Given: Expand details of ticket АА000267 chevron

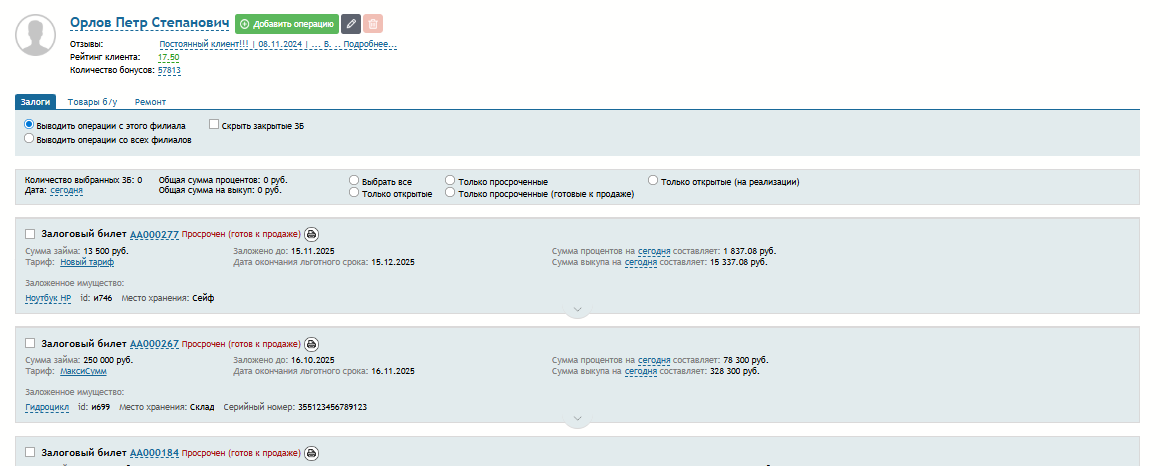Looking at the screenshot, I should pos(577,419).
